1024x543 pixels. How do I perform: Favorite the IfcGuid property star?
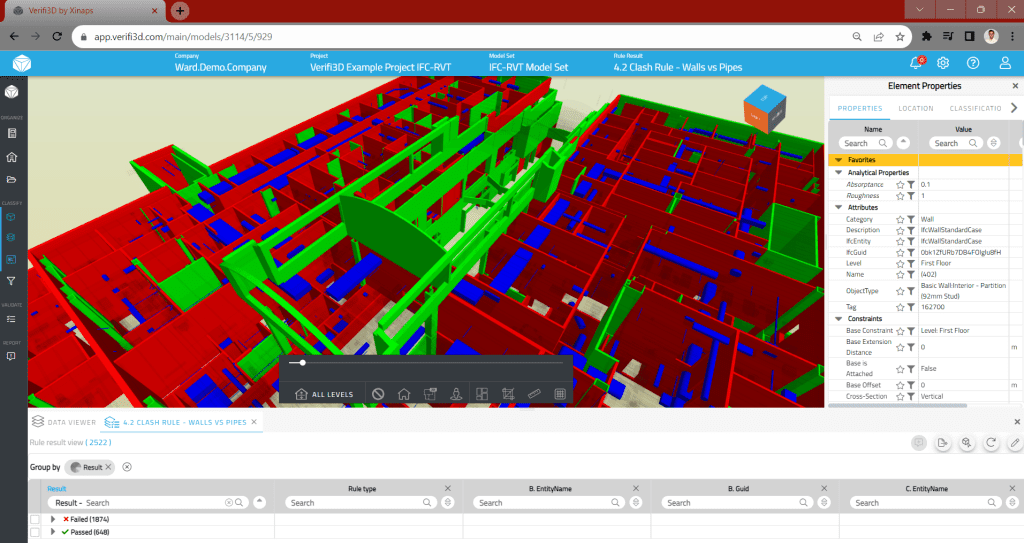click(900, 252)
